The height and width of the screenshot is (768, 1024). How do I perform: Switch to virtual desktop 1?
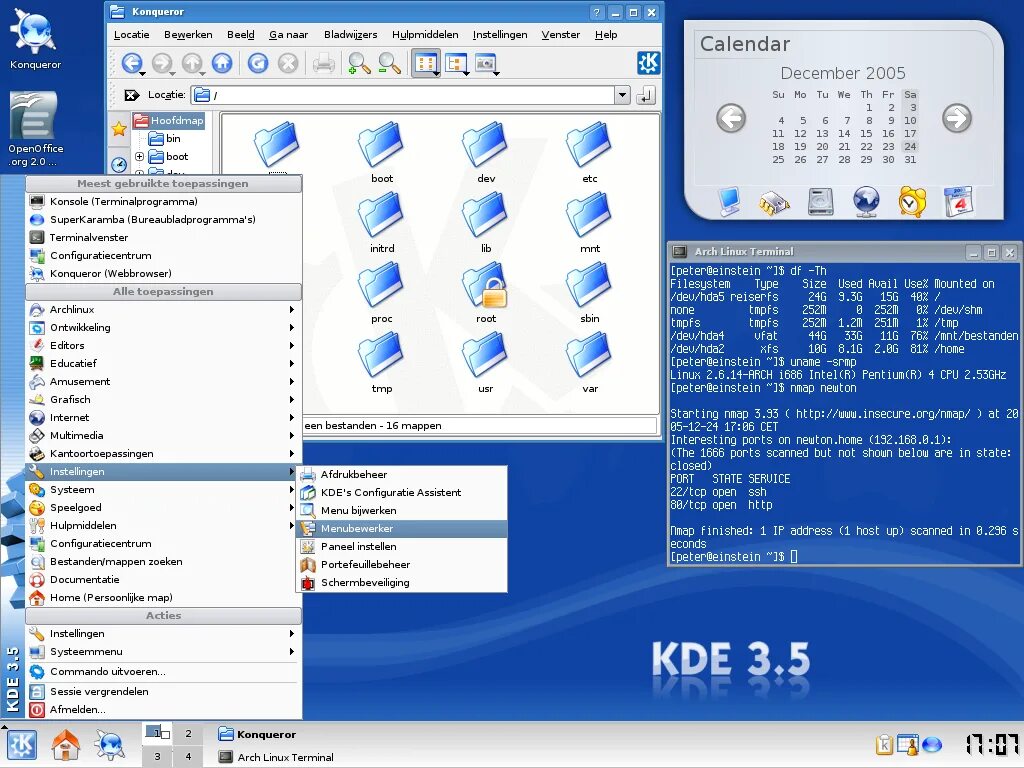pos(157,733)
